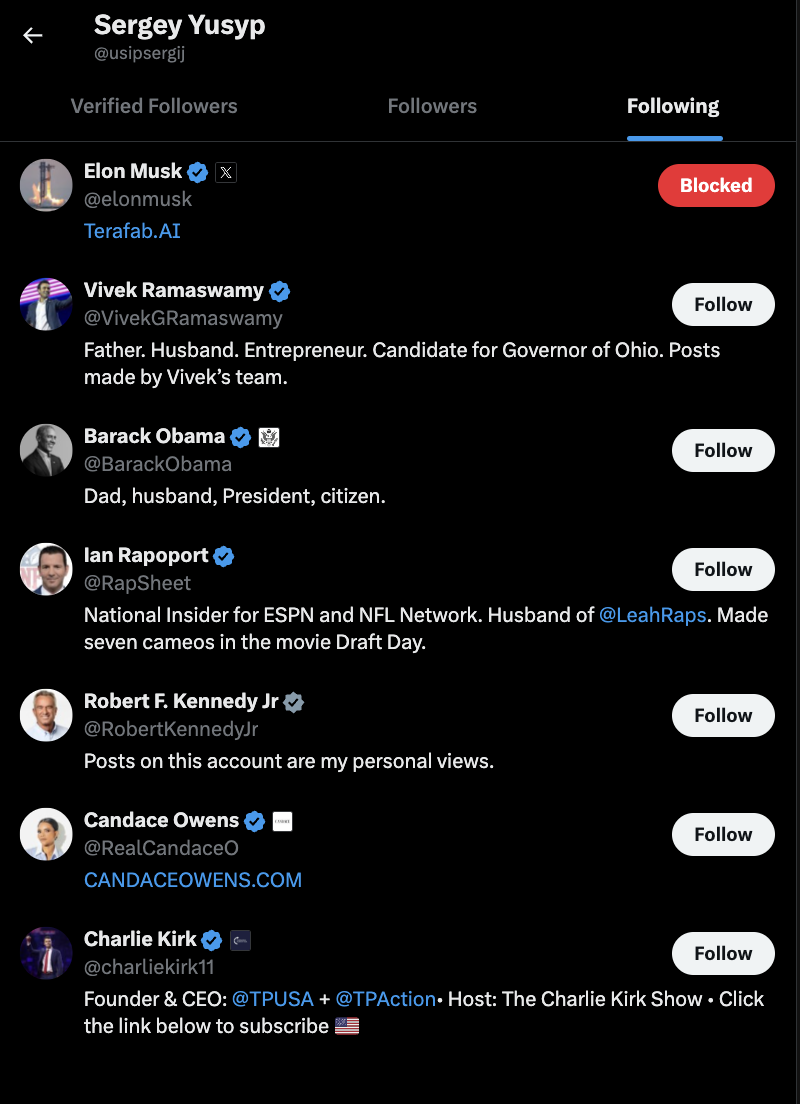
Task: Follow Vivek Ramaswamy
Action: [723, 304]
